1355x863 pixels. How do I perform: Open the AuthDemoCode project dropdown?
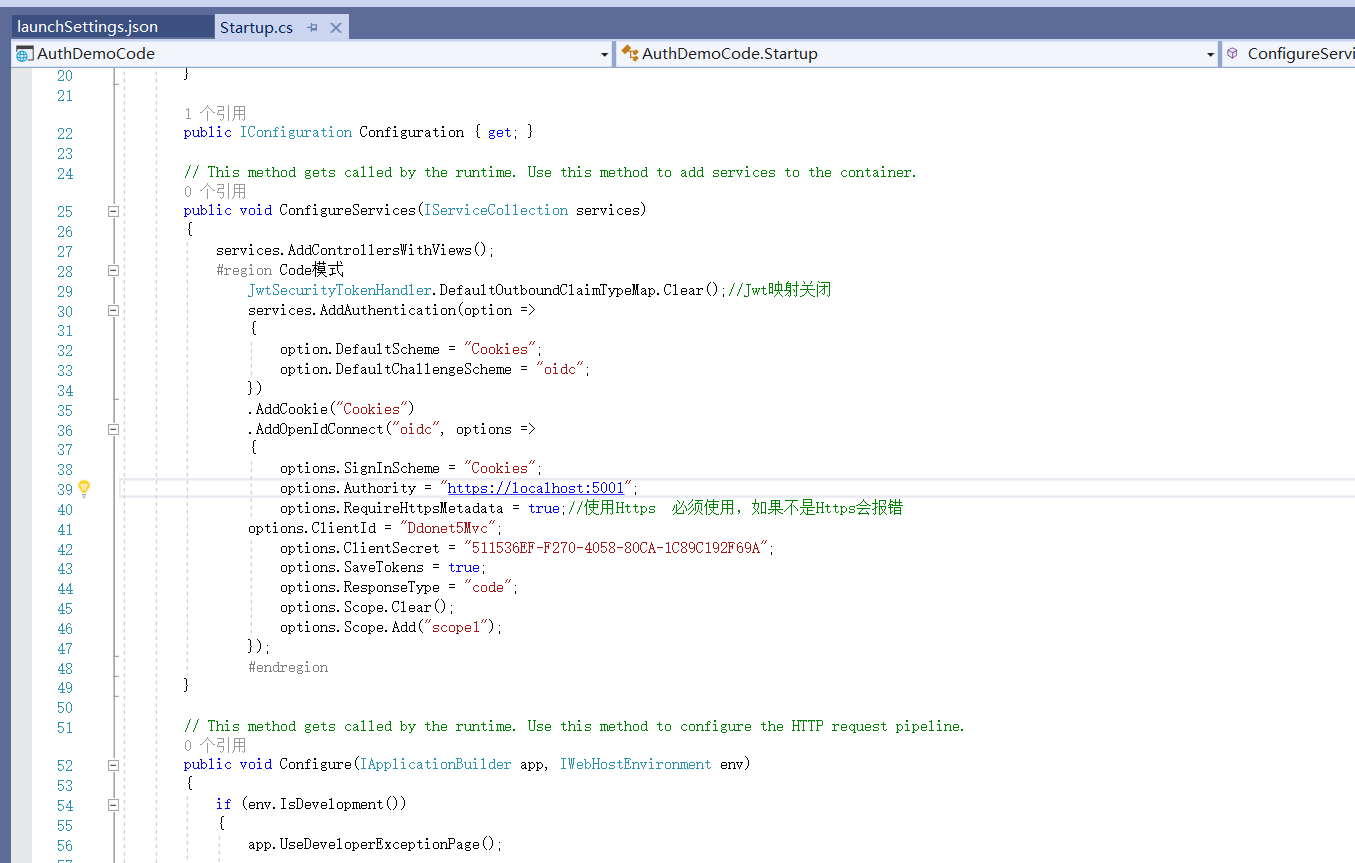(x=312, y=54)
